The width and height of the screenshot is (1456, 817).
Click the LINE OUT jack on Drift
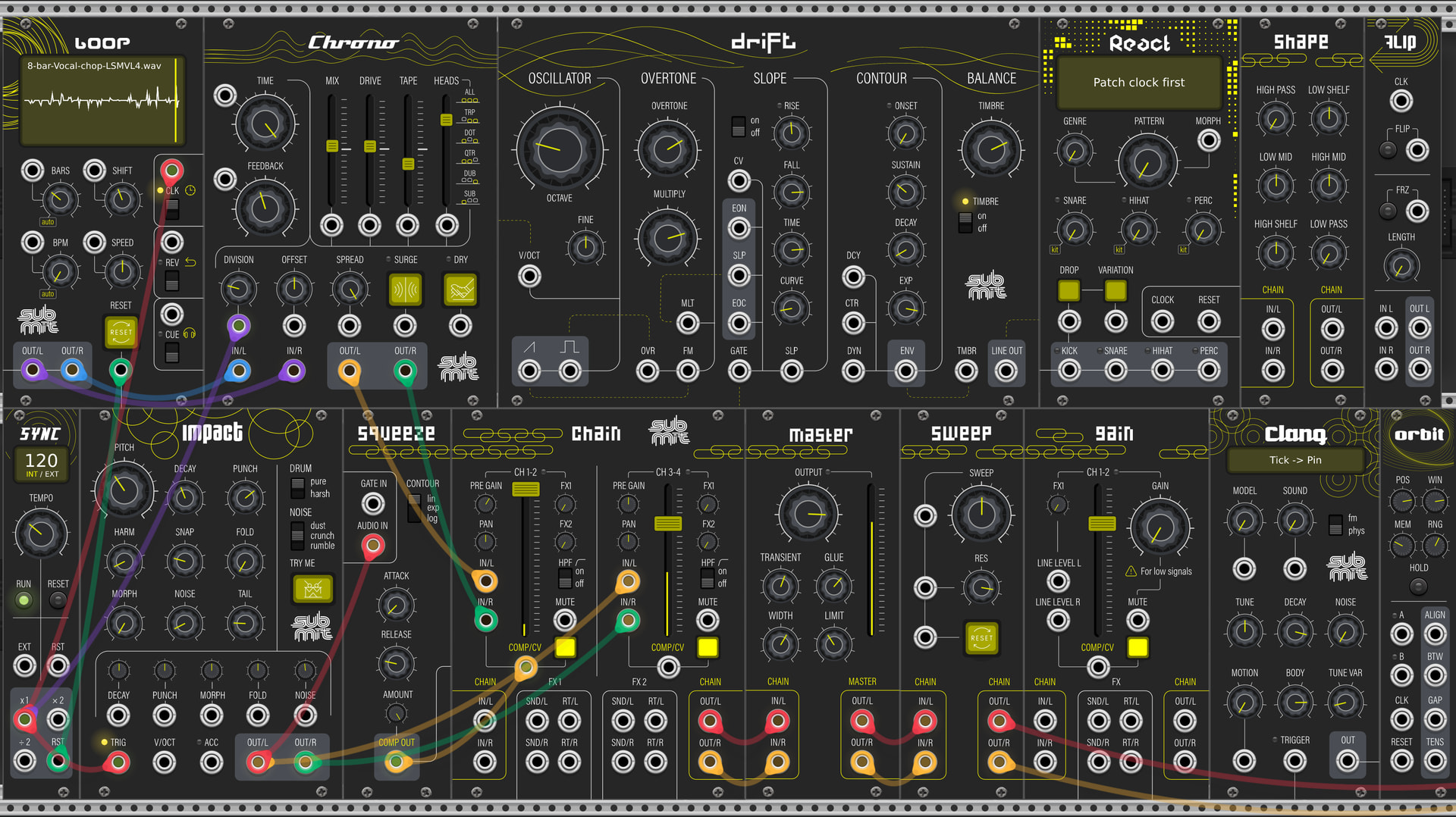[x=1006, y=371]
